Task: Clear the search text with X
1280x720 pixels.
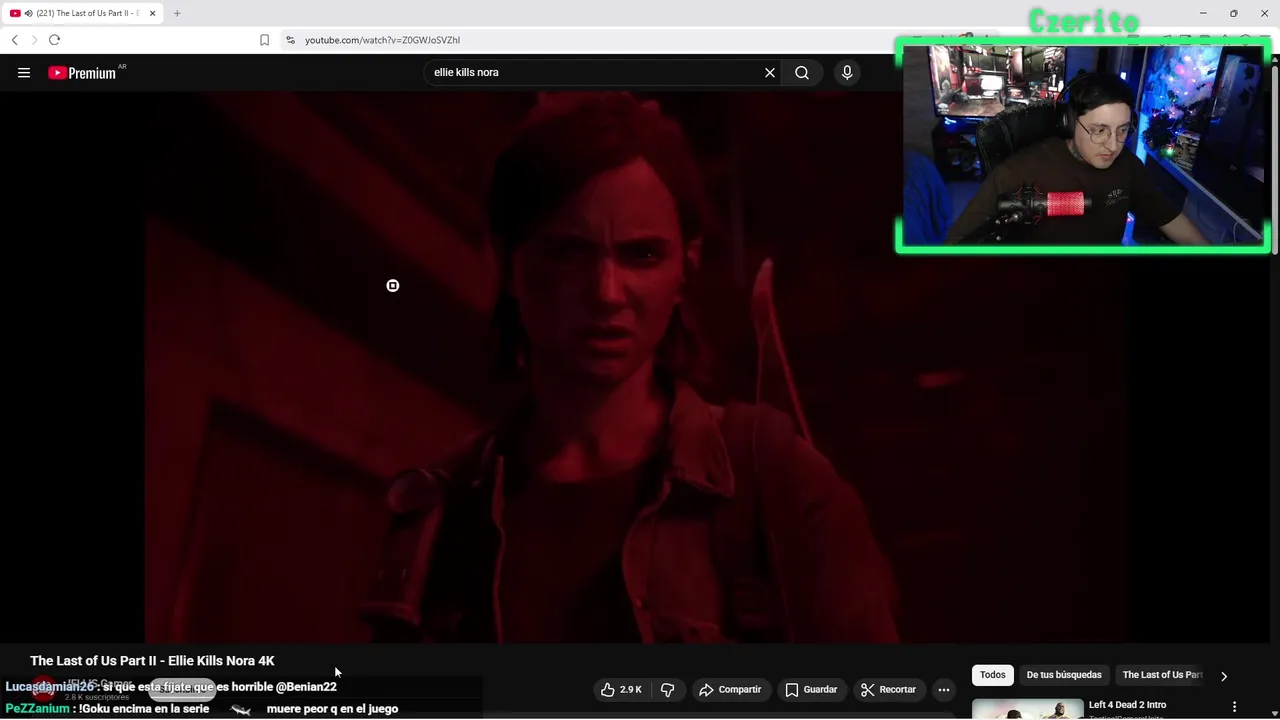Action: [770, 72]
